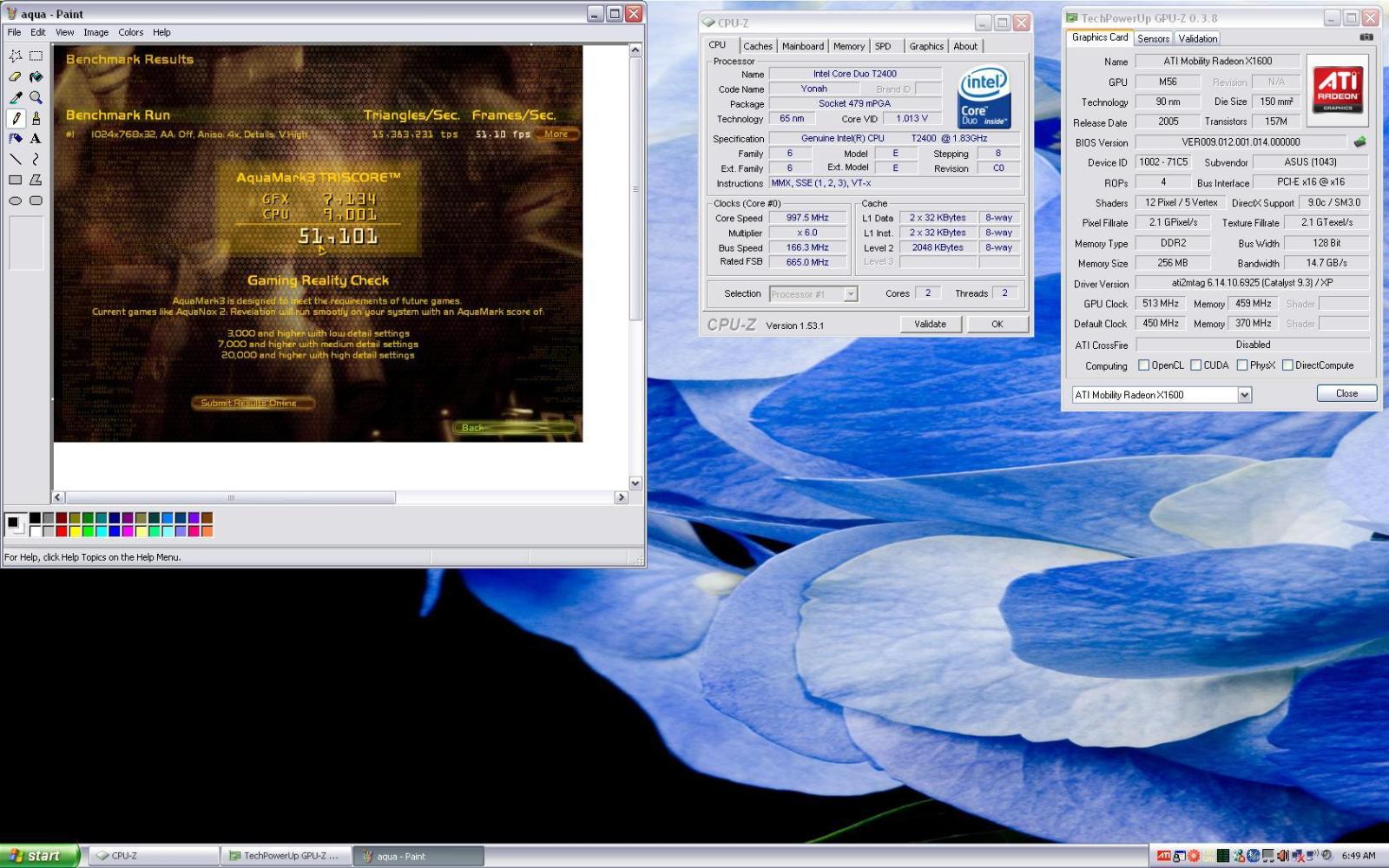The height and width of the screenshot is (868, 1389).
Task: Click the BIOS save icon in GPU-Z
Action: click(x=1359, y=141)
